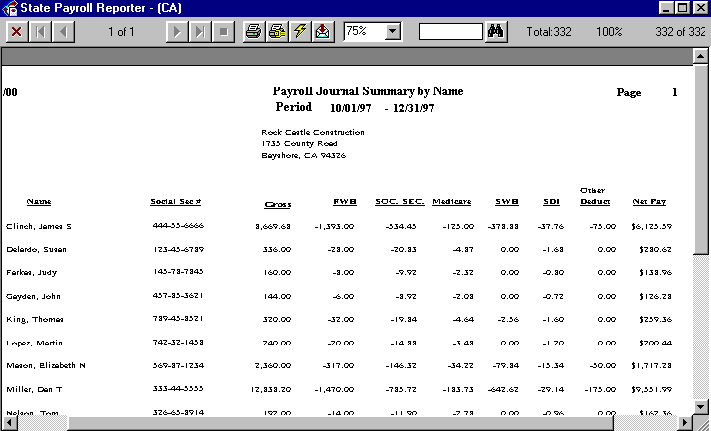711x431 pixels.
Task: Click right arrow of horizontal scrollbar
Action: [x=685, y=423]
